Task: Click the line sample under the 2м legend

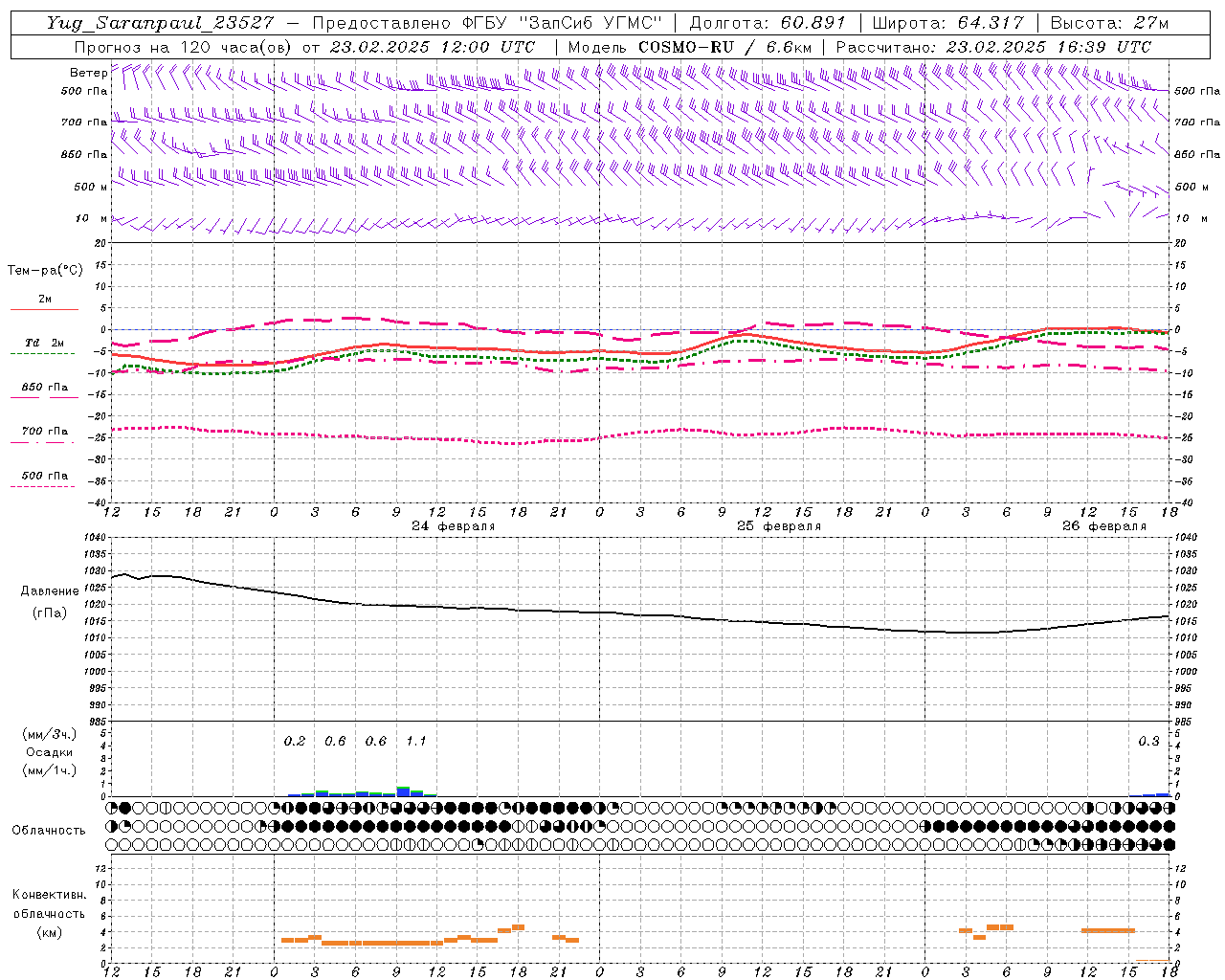Action: [44, 310]
